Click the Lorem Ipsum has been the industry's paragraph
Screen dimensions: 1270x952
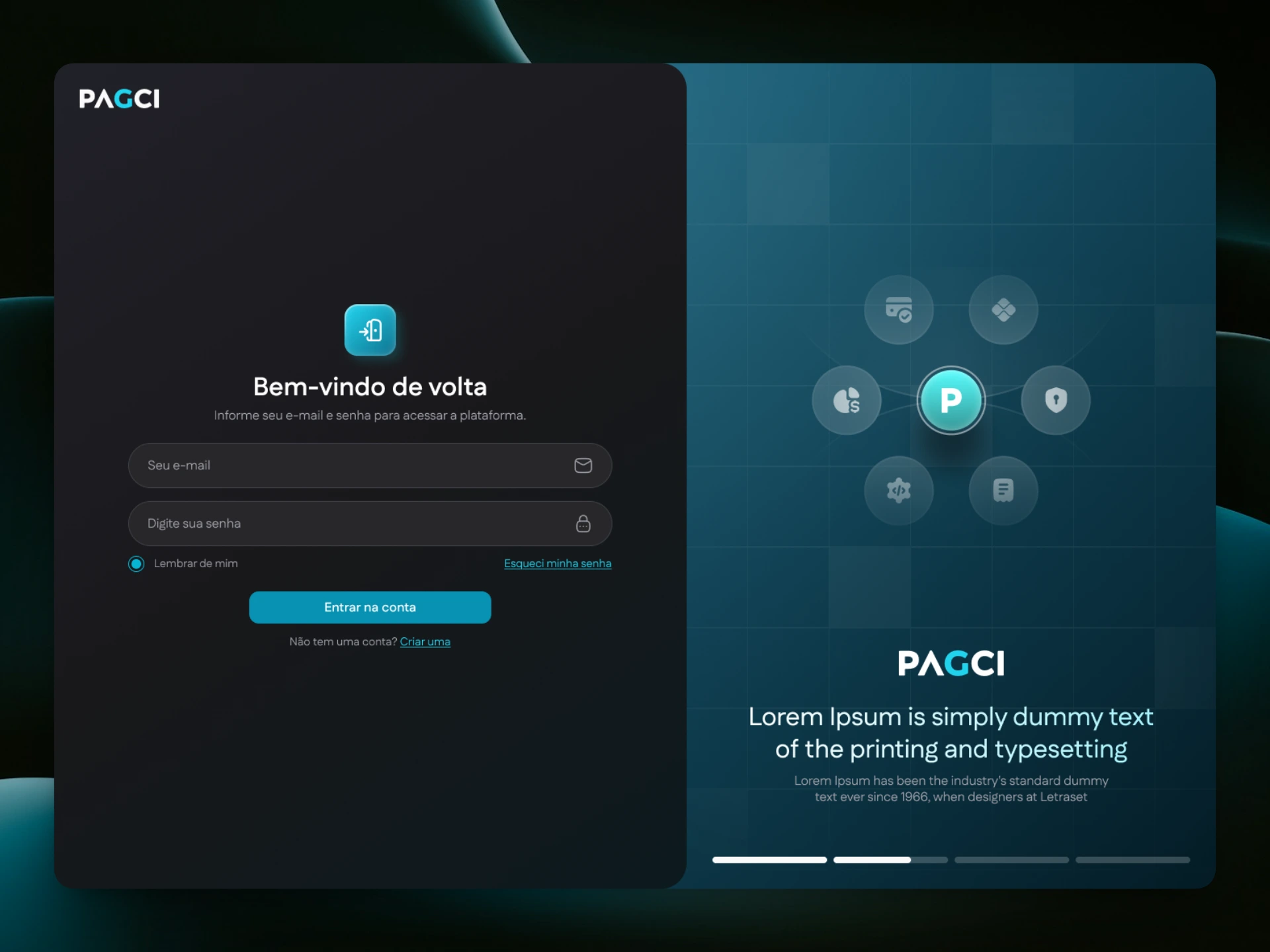pyautogui.click(x=951, y=789)
